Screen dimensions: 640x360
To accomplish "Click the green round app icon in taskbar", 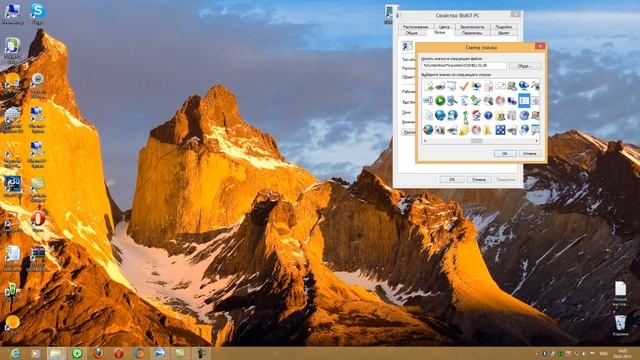I will pos(77,353).
